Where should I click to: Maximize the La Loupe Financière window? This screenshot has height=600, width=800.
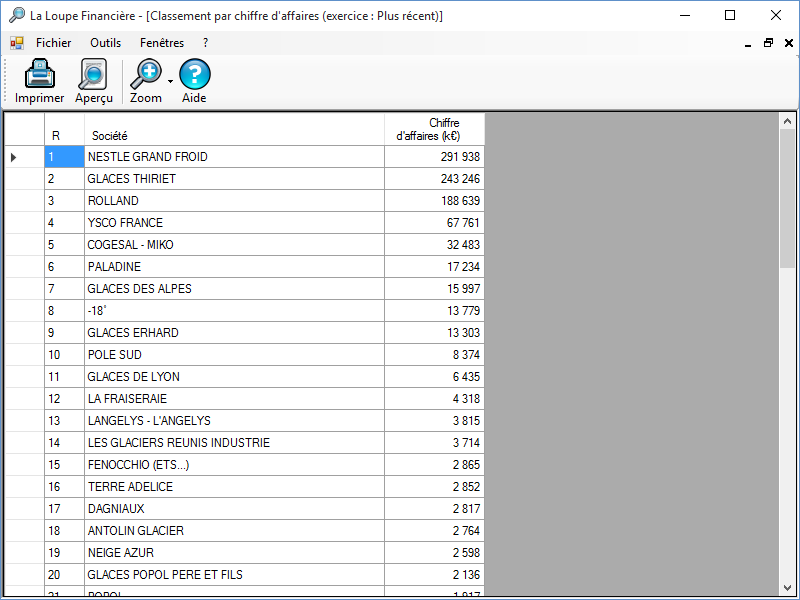(730, 15)
